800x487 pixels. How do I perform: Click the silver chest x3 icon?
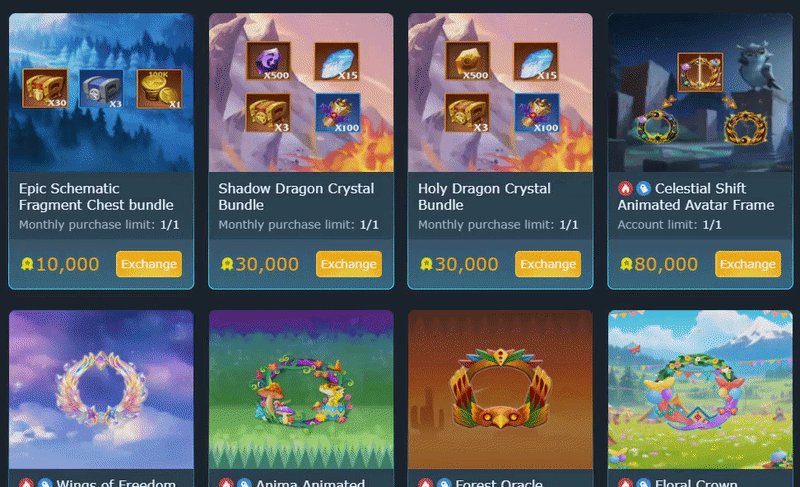101,89
